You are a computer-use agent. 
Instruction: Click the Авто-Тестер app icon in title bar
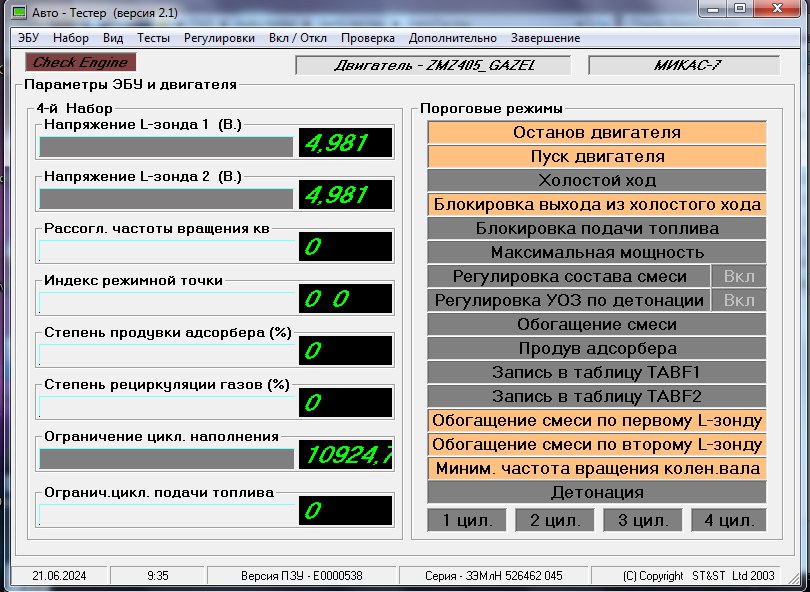click(19, 12)
